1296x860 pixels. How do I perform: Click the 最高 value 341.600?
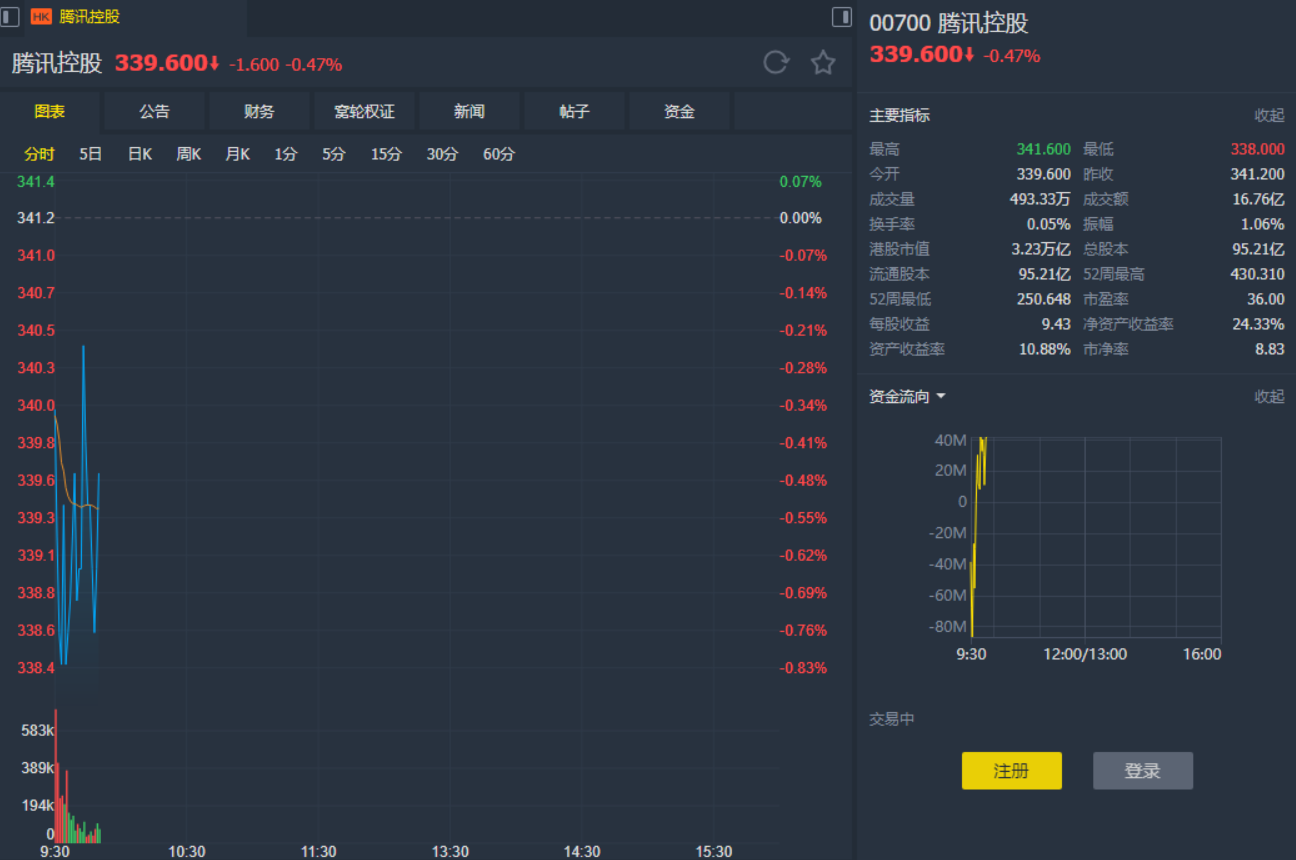1044,149
